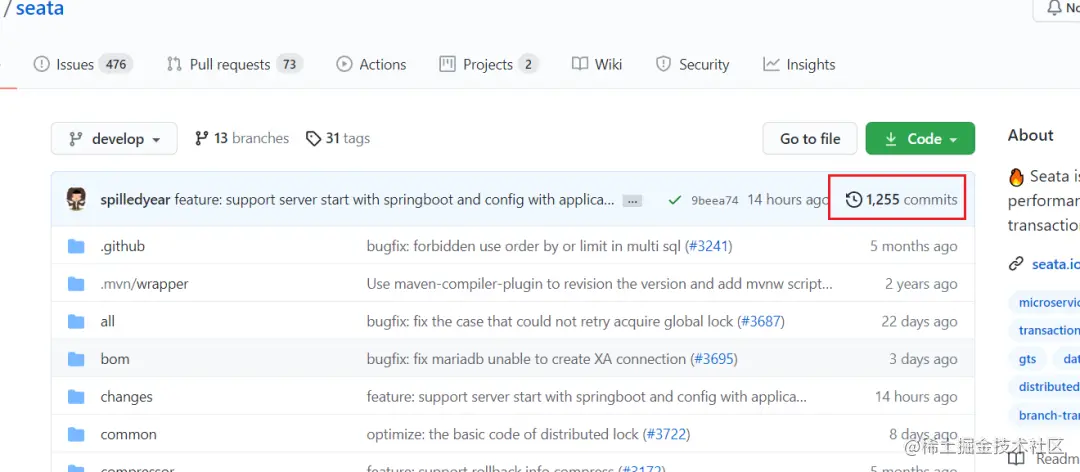Open the seata repository name link
1080x472 pixels.
coord(40,9)
